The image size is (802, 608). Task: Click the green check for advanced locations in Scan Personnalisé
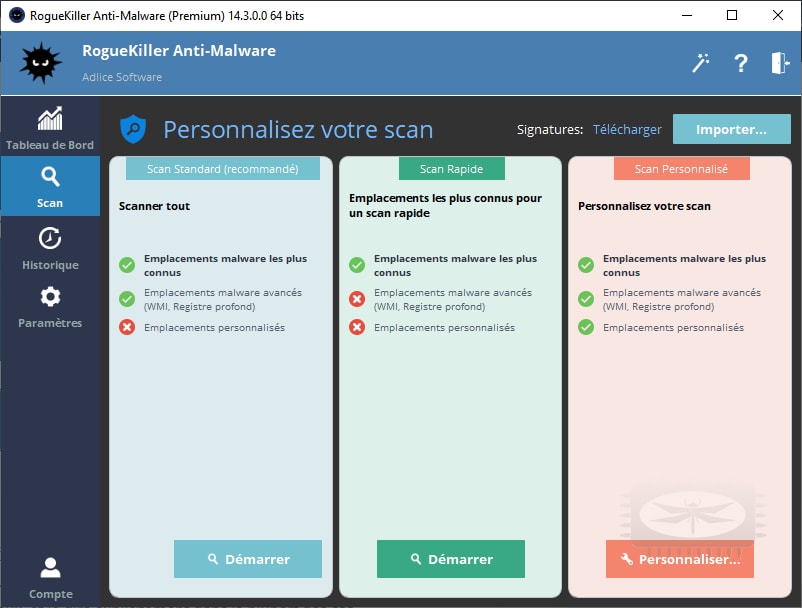click(x=586, y=299)
